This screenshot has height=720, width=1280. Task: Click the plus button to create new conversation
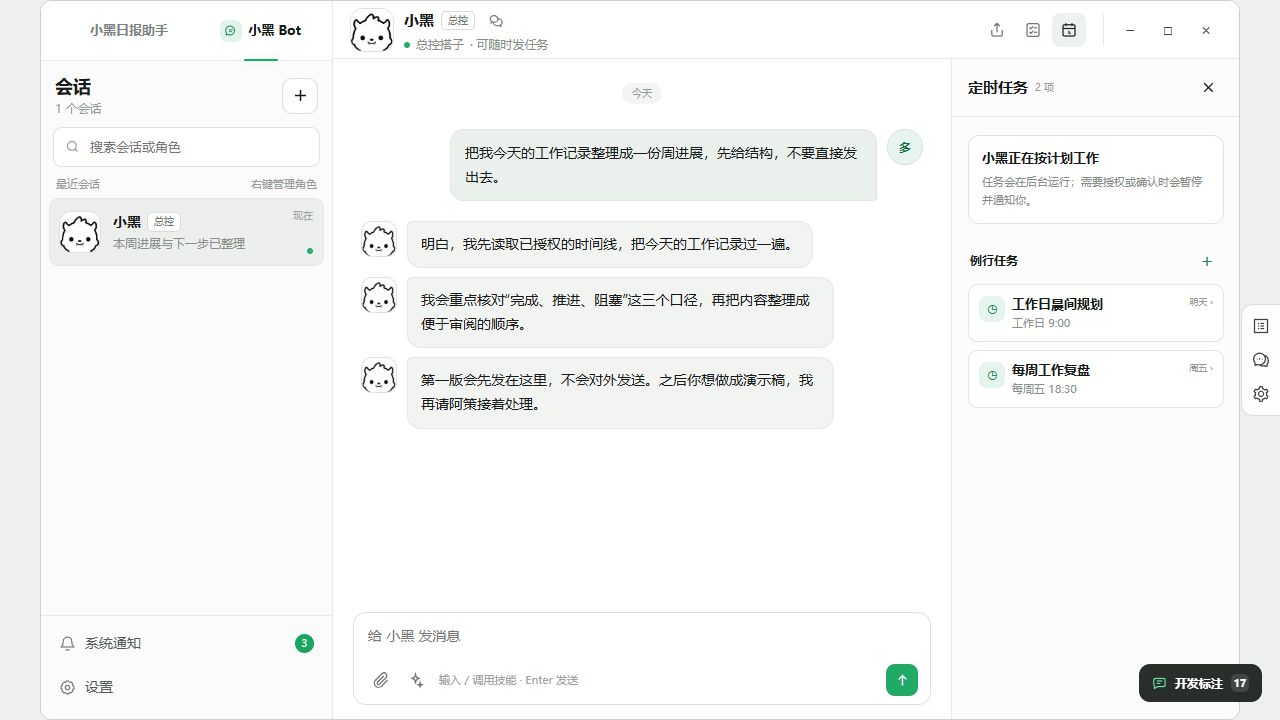point(300,96)
